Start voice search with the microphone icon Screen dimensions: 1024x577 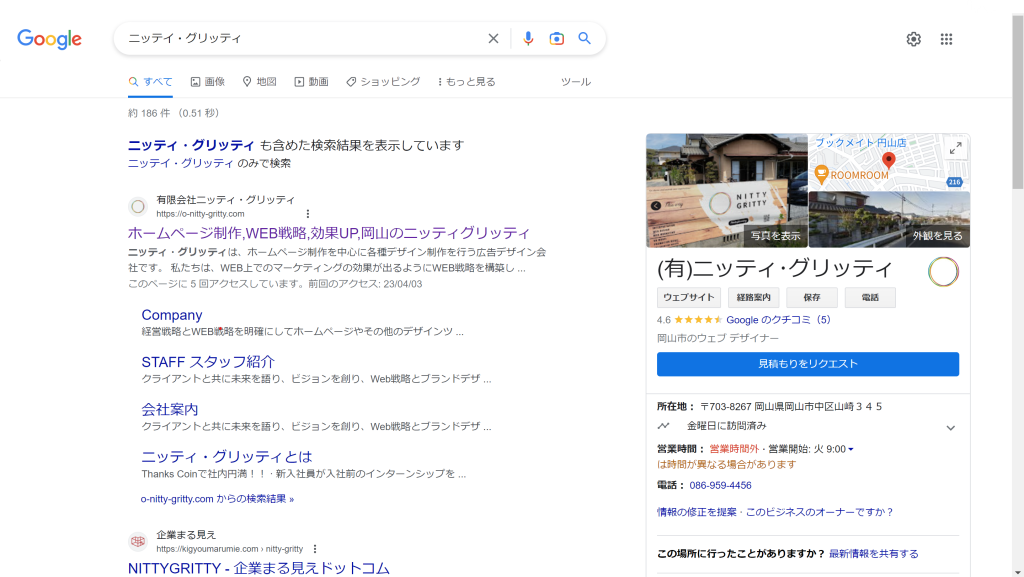[528, 39]
